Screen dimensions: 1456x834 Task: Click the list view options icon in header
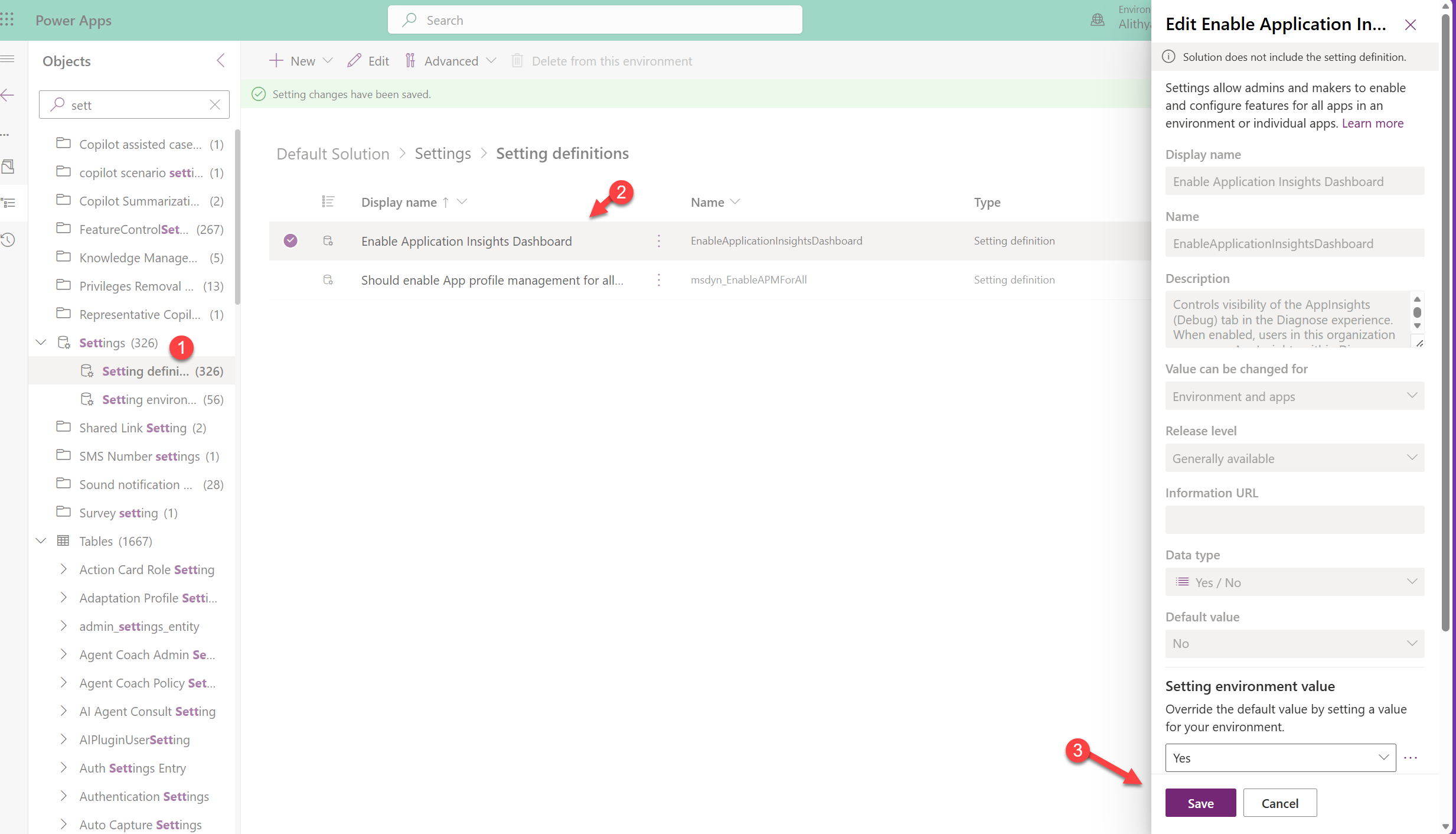click(x=328, y=202)
